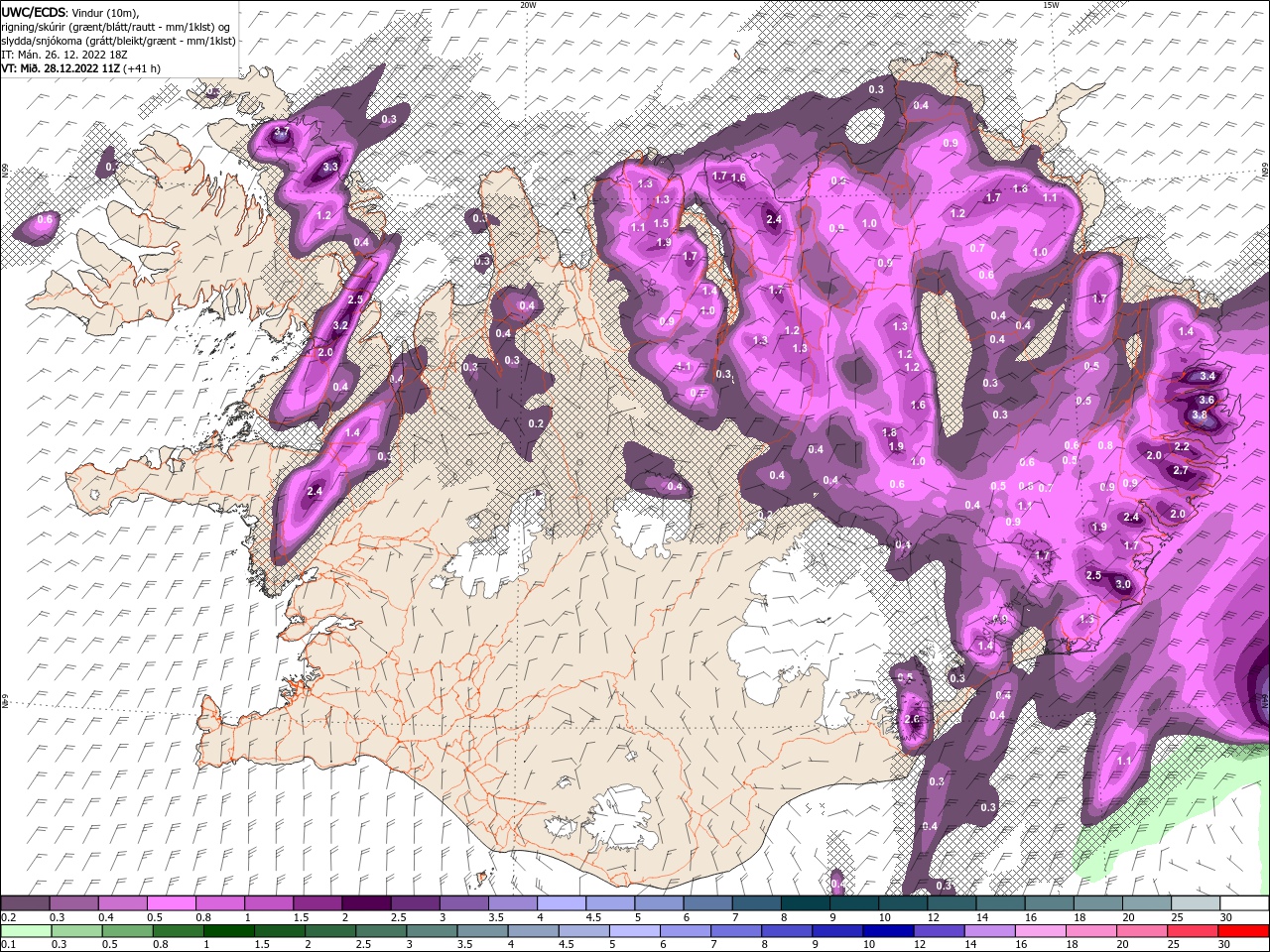Viewport: 1270px width, 952px height.
Task: Select lower scale swatch between 0.5 and 0.8
Action: click(128, 931)
